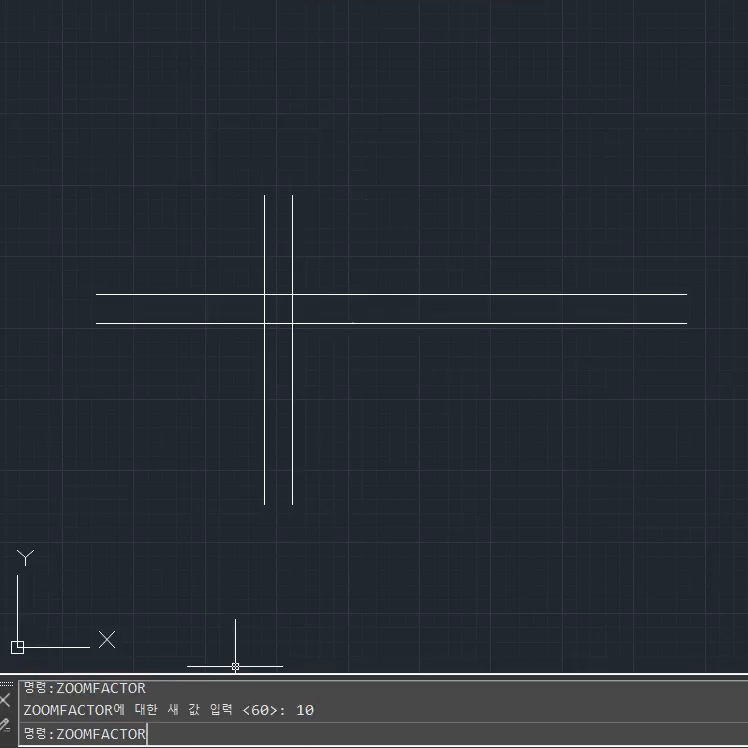The image size is (748, 748).
Task: Close the command line window with X
Action: pyautogui.click(x=5, y=700)
